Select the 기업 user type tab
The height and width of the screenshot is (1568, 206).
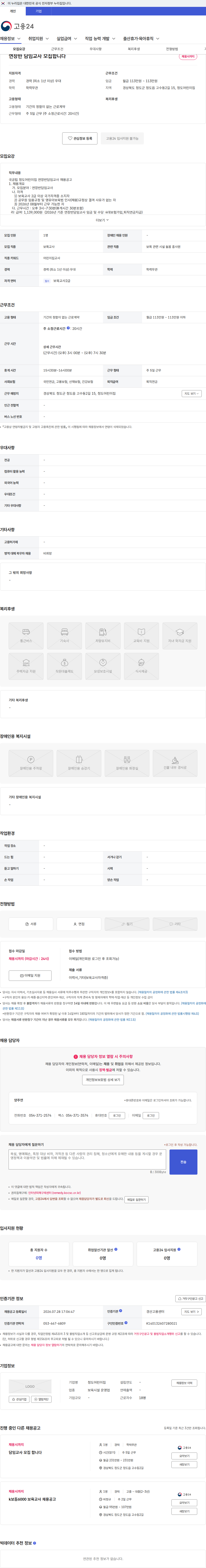[38, 11]
